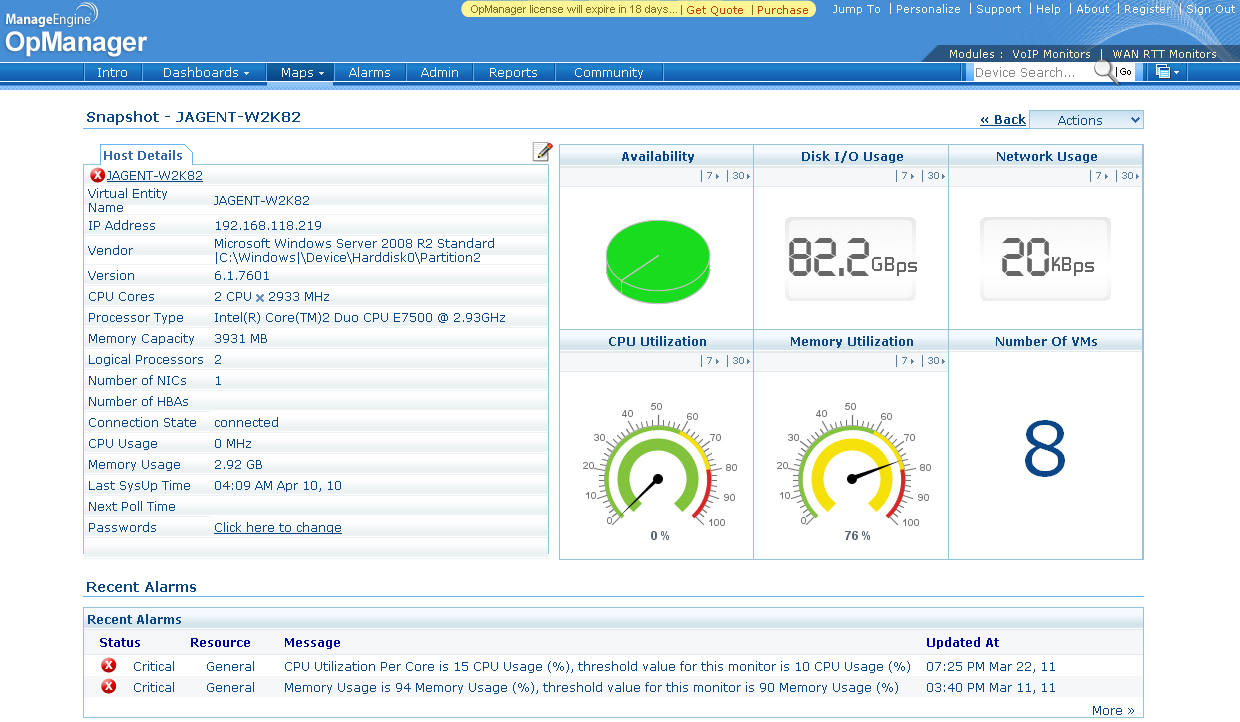This screenshot has width=1240, height=722.
Task: Click the magnifying glass search icon
Action: (1103, 72)
